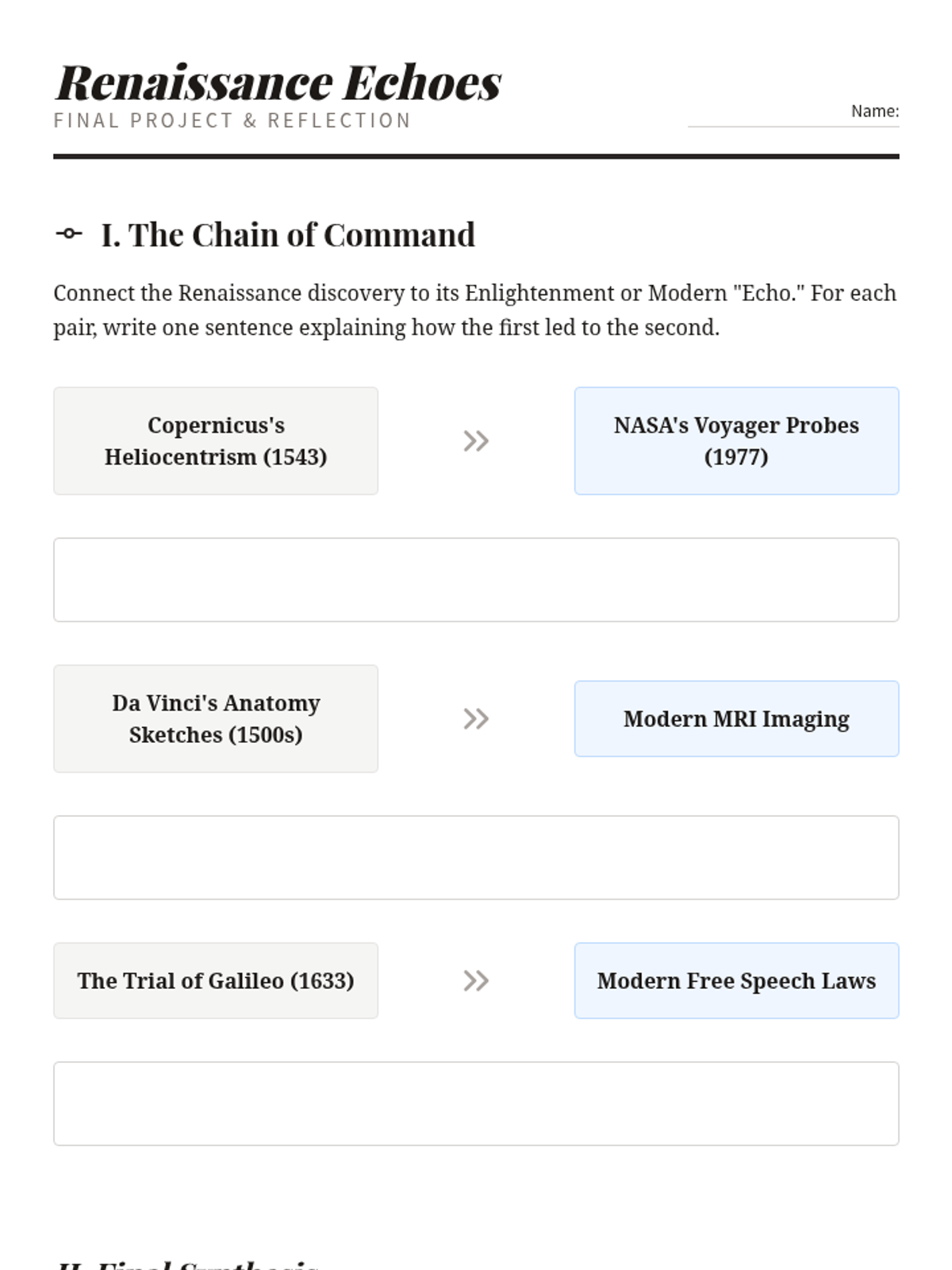
Task: Select the Da Vinci's Anatomy Sketches box
Action: [x=216, y=718]
